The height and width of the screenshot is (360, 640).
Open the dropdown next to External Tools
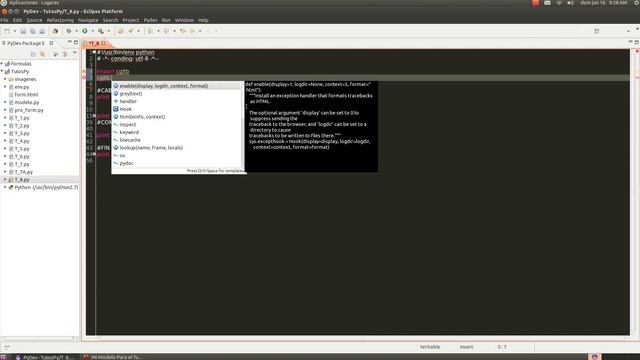tap(109, 31)
